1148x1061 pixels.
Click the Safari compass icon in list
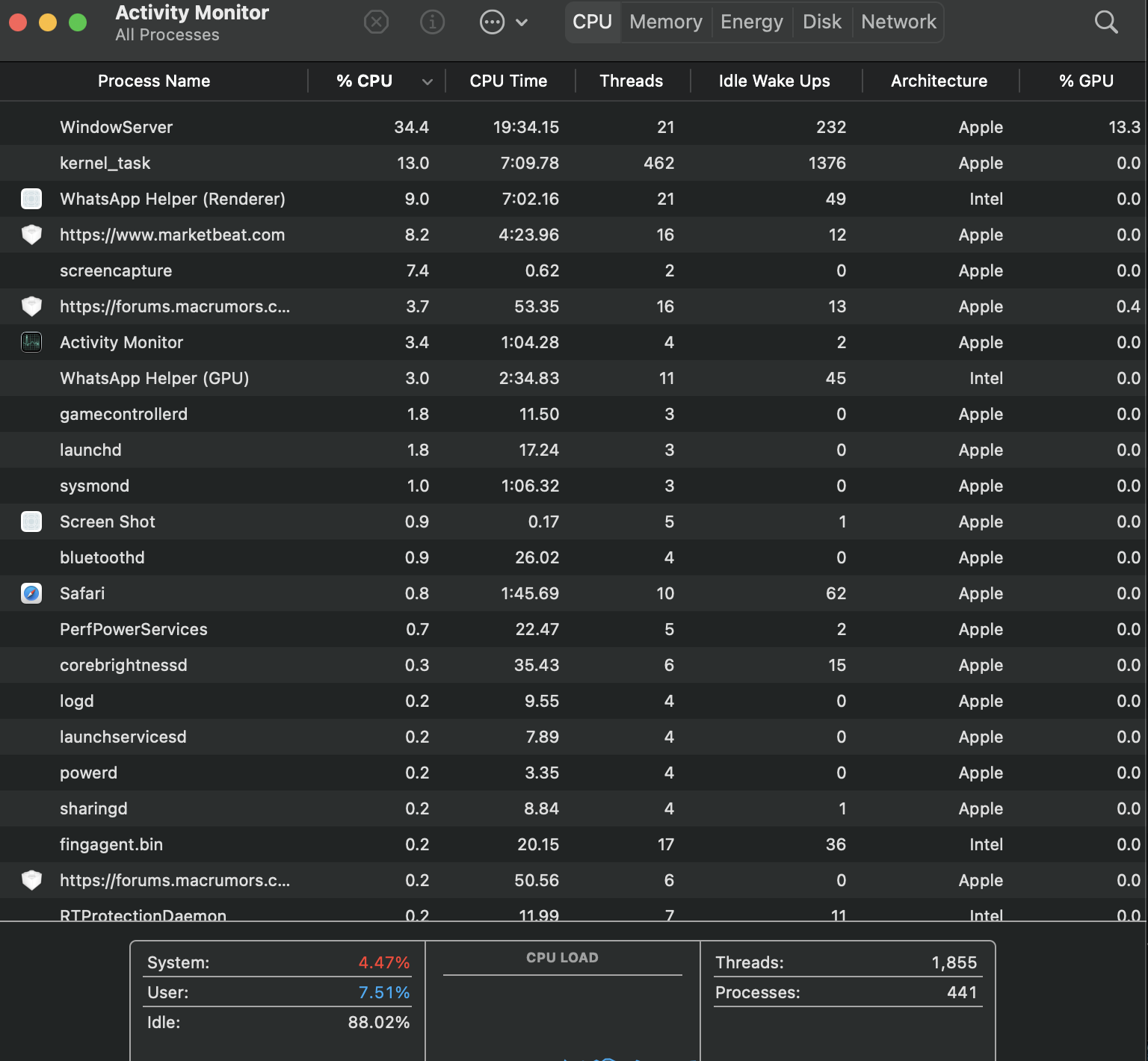31,593
